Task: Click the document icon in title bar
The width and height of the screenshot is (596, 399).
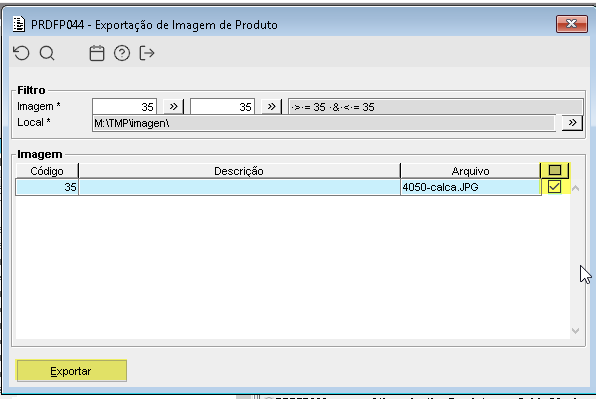Action: [x=19, y=24]
